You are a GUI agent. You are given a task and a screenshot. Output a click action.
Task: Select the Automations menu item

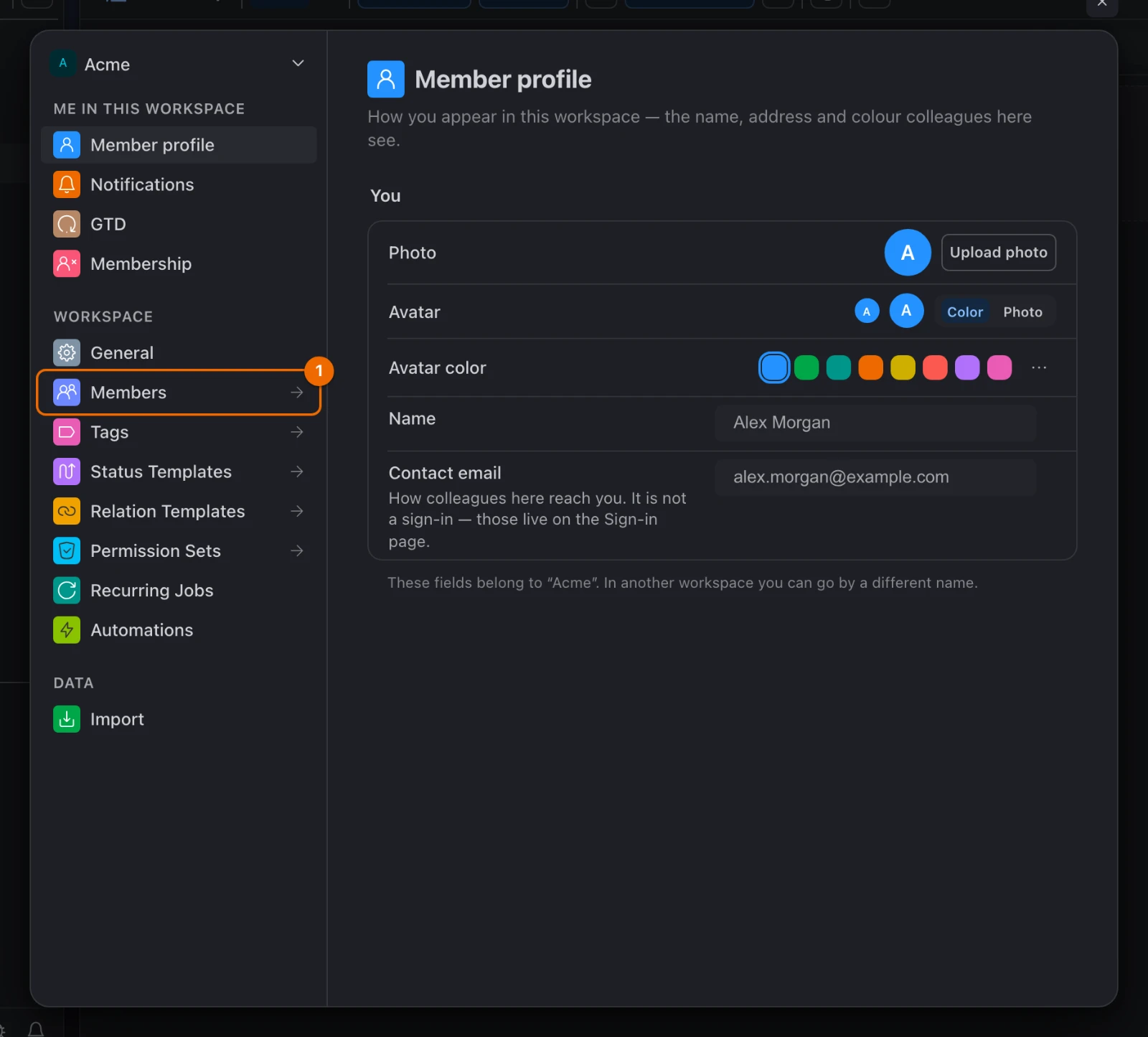(179, 629)
